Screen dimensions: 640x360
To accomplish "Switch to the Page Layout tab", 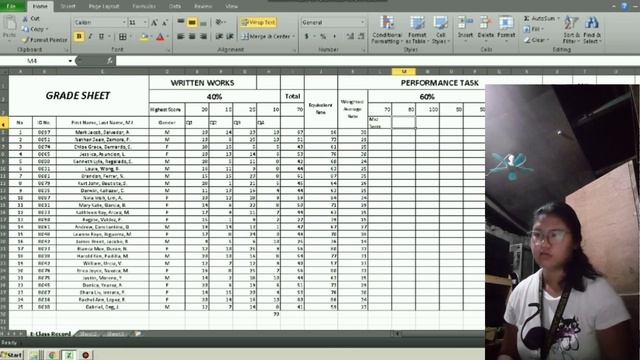I will click(104, 6).
